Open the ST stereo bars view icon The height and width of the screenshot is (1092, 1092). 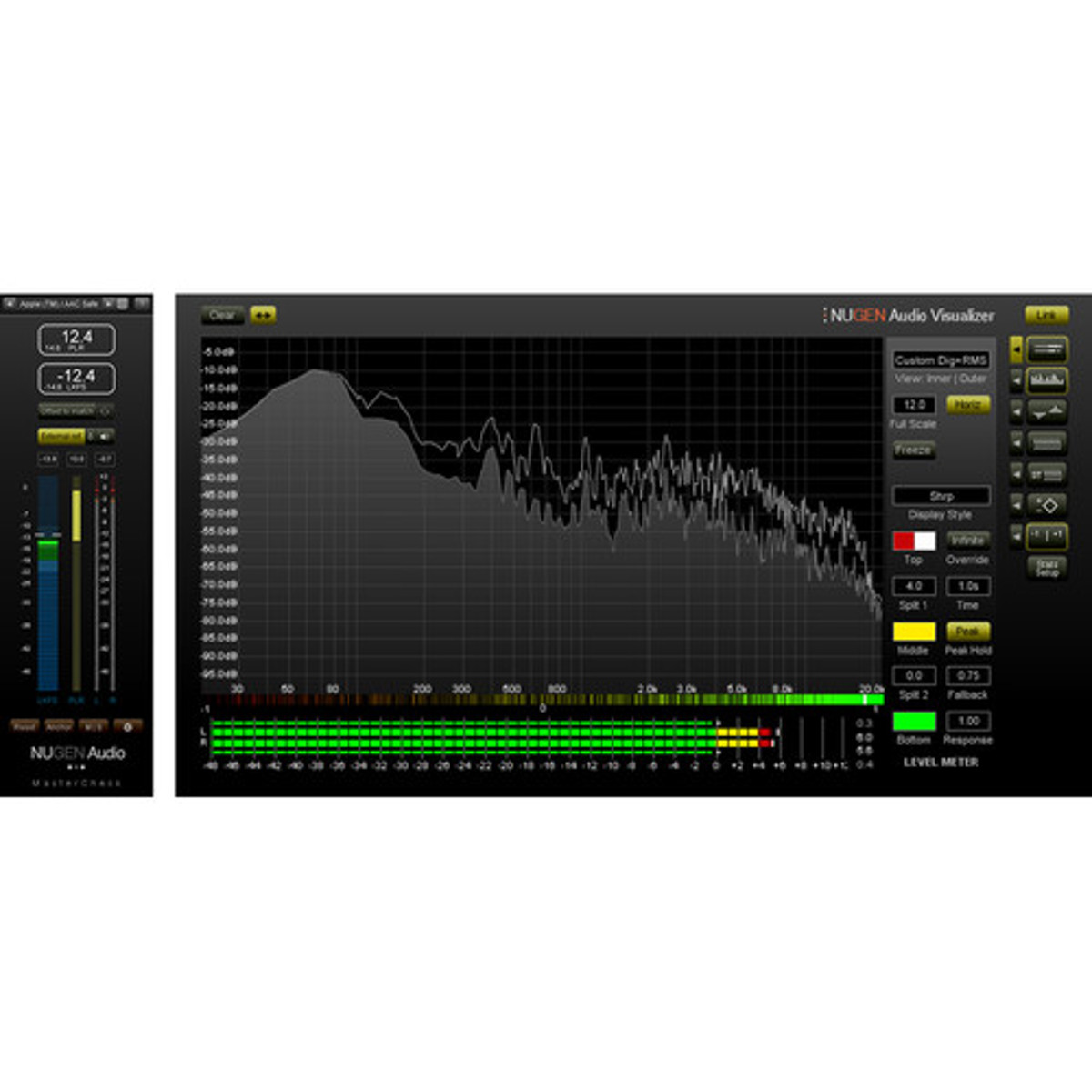tap(1046, 474)
